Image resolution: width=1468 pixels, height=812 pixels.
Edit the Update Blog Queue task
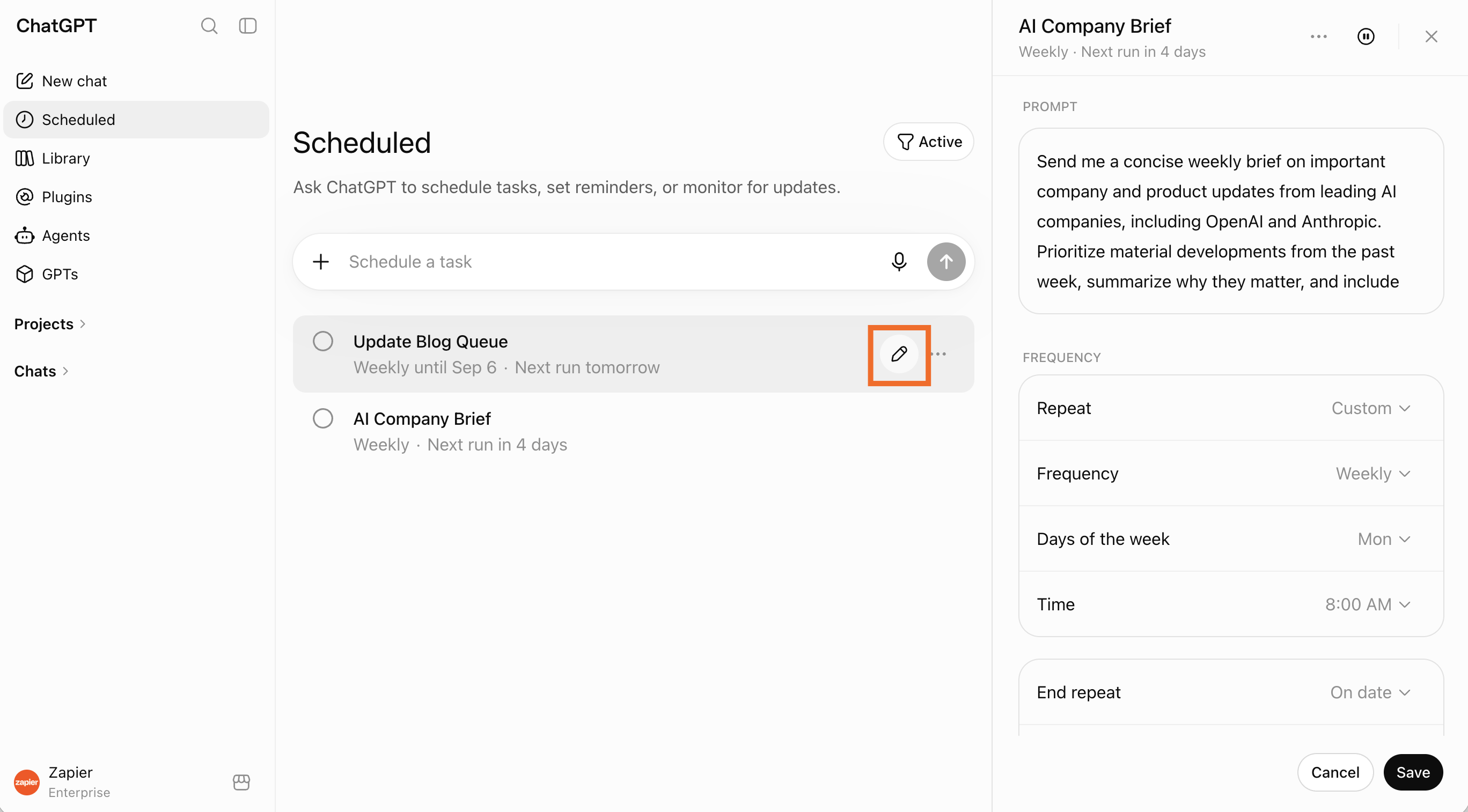pos(899,354)
